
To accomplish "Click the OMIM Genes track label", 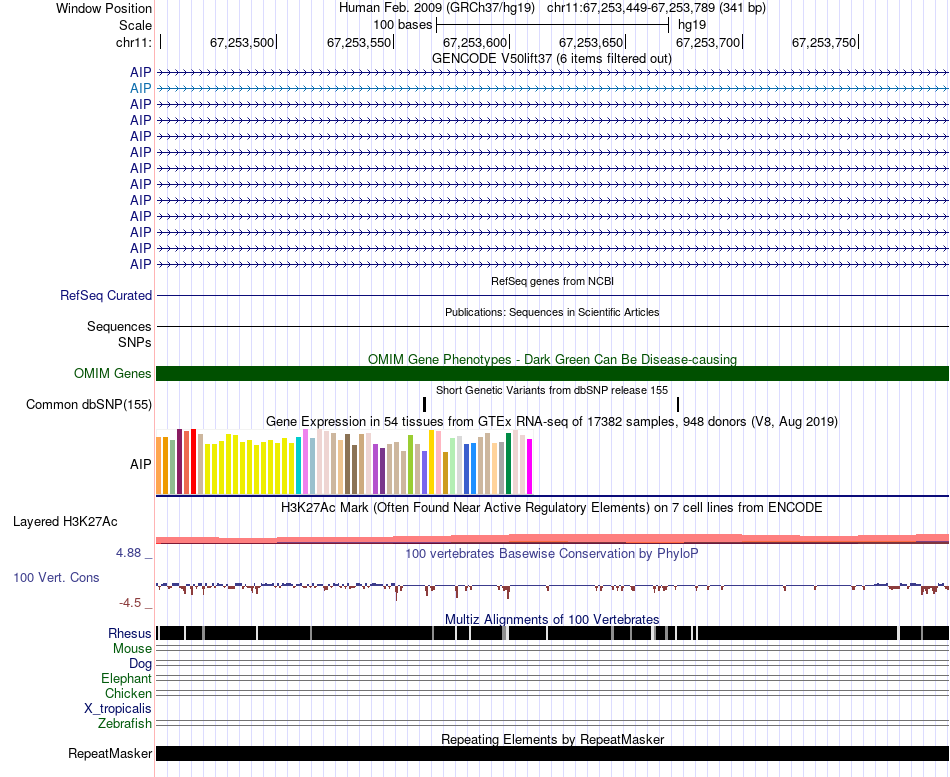I will point(113,373).
